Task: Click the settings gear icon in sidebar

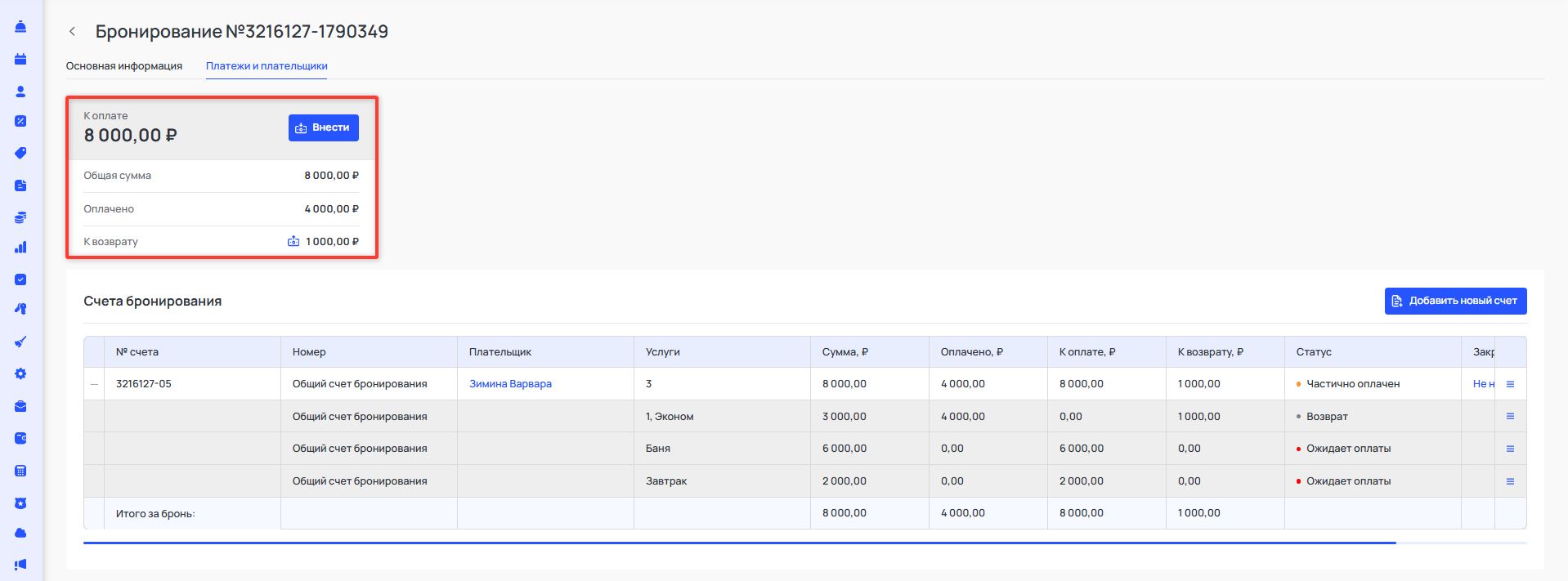Action: coord(20,373)
